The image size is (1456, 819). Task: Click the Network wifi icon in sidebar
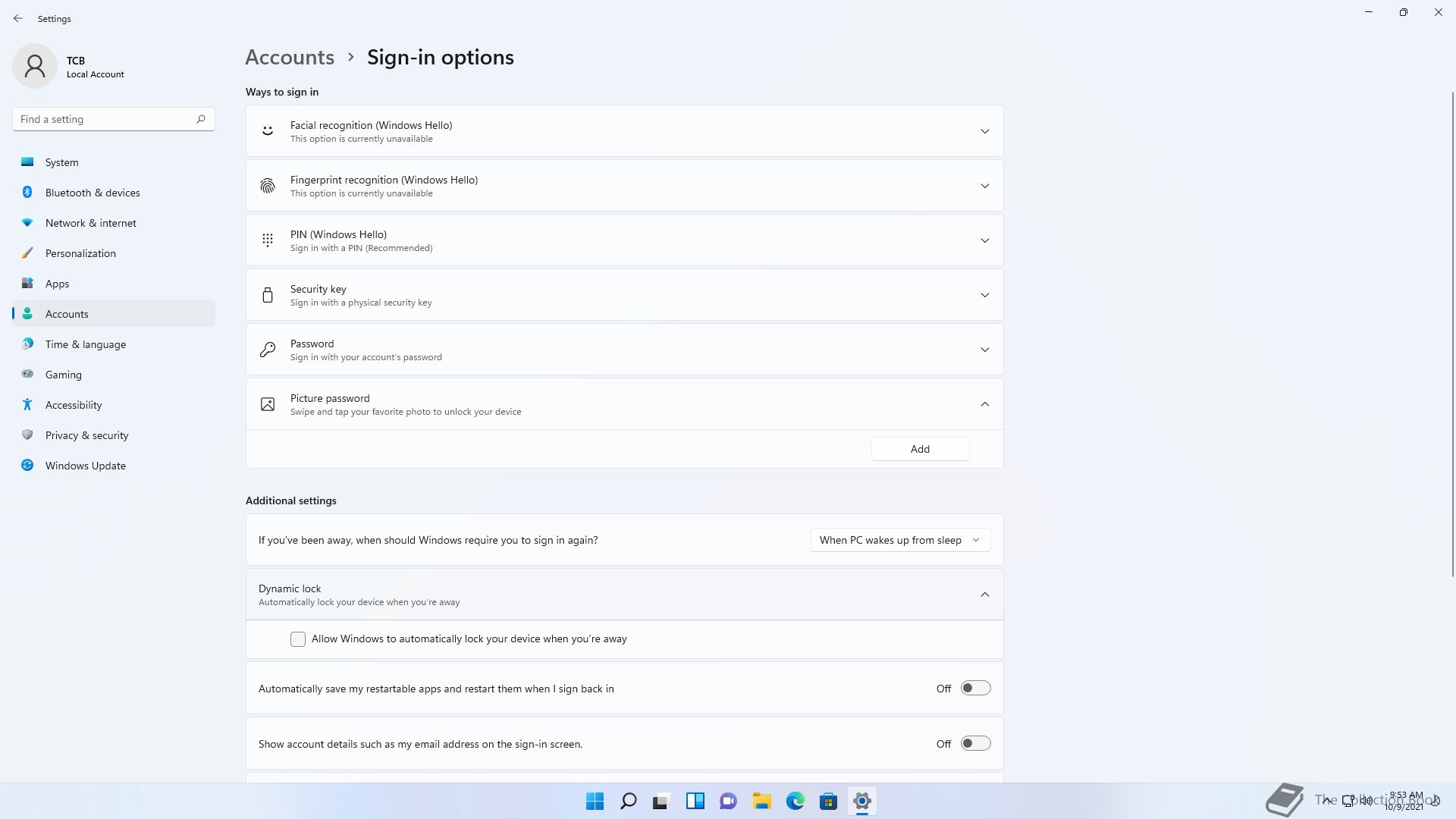27,222
